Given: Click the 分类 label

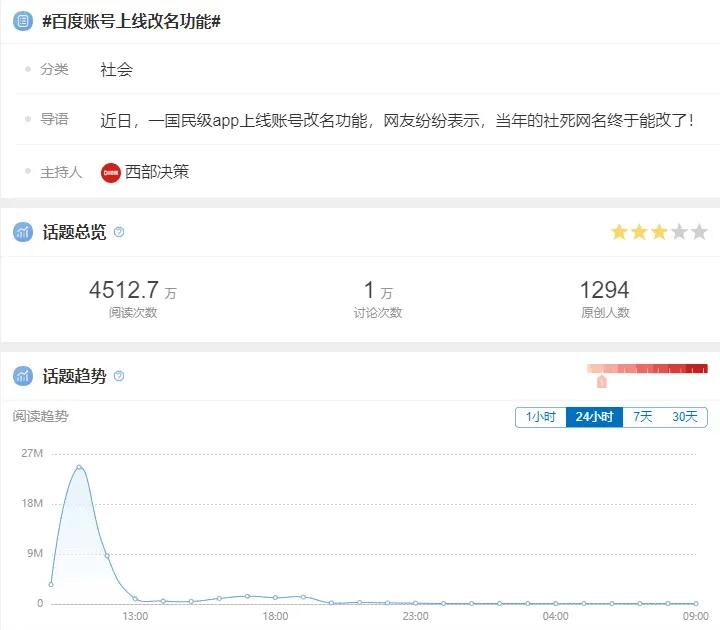Looking at the screenshot, I should (54, 69).
